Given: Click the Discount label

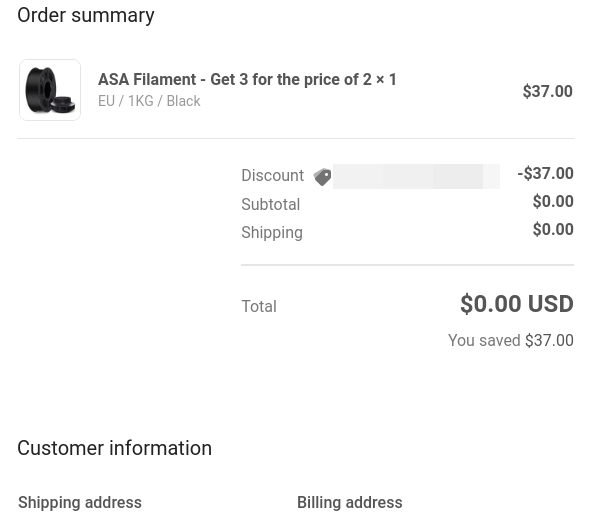Looking at the screenshot, I should (x=273, y=175).
